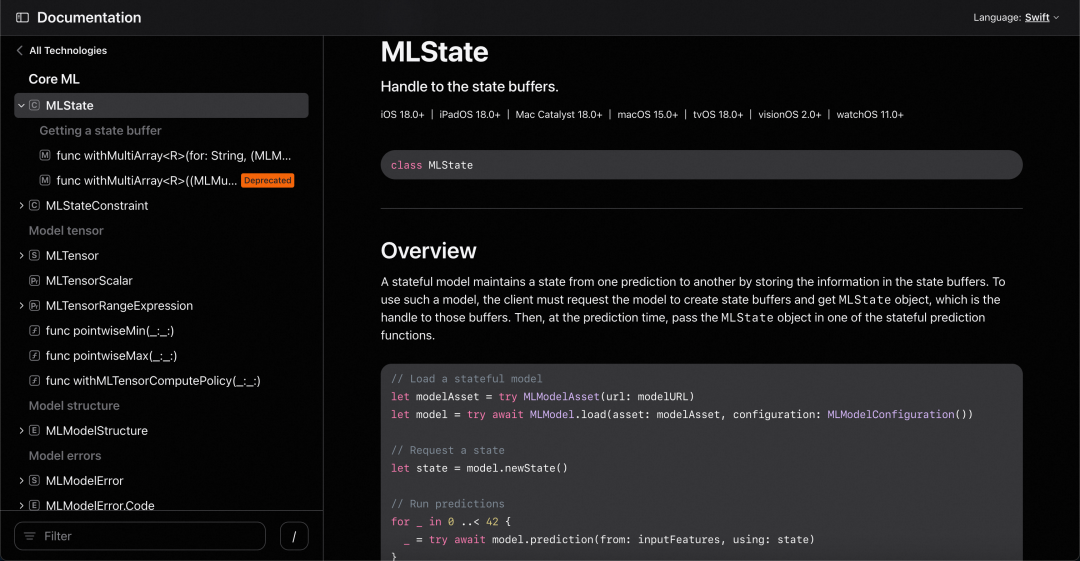Viewport: 1080px width, 561px height.
Task: Go back to All Technologies
Action: coord(61,50)
